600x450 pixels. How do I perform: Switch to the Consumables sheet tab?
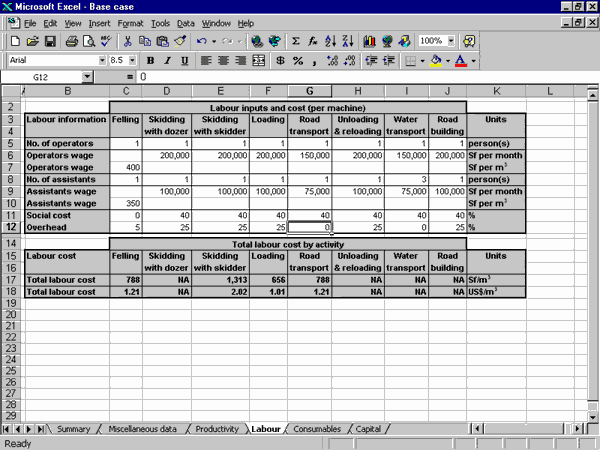[317, 429]
